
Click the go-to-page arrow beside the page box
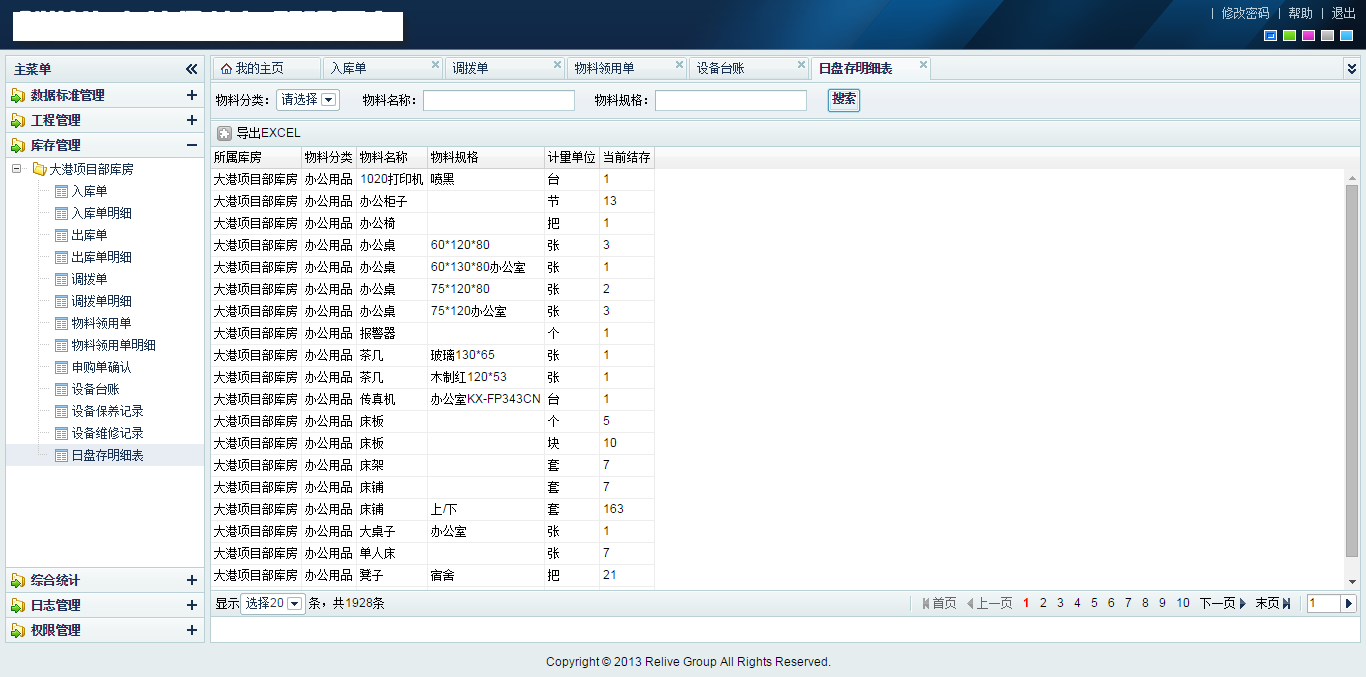(x=1348, y=603)
